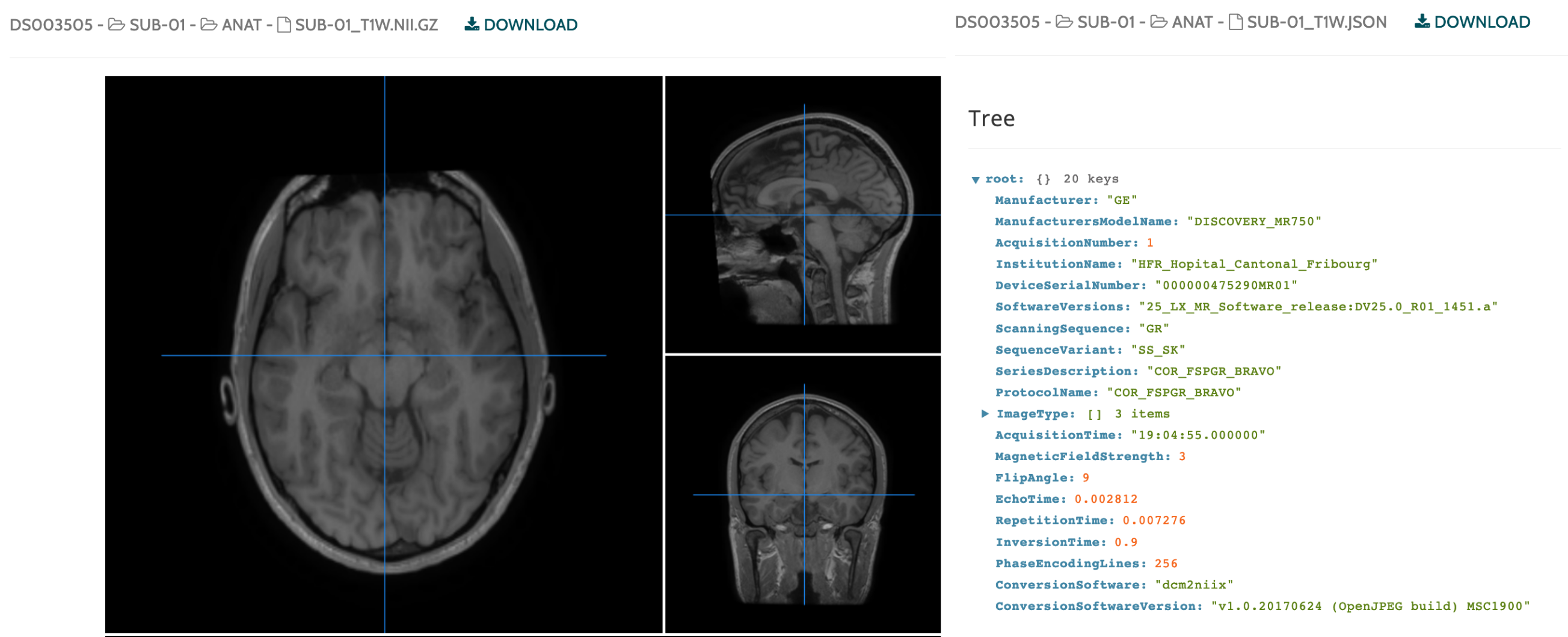Collapse the root node in the JSON tree
Viewport: 1568px width, 637px height.
click(975, 179)
